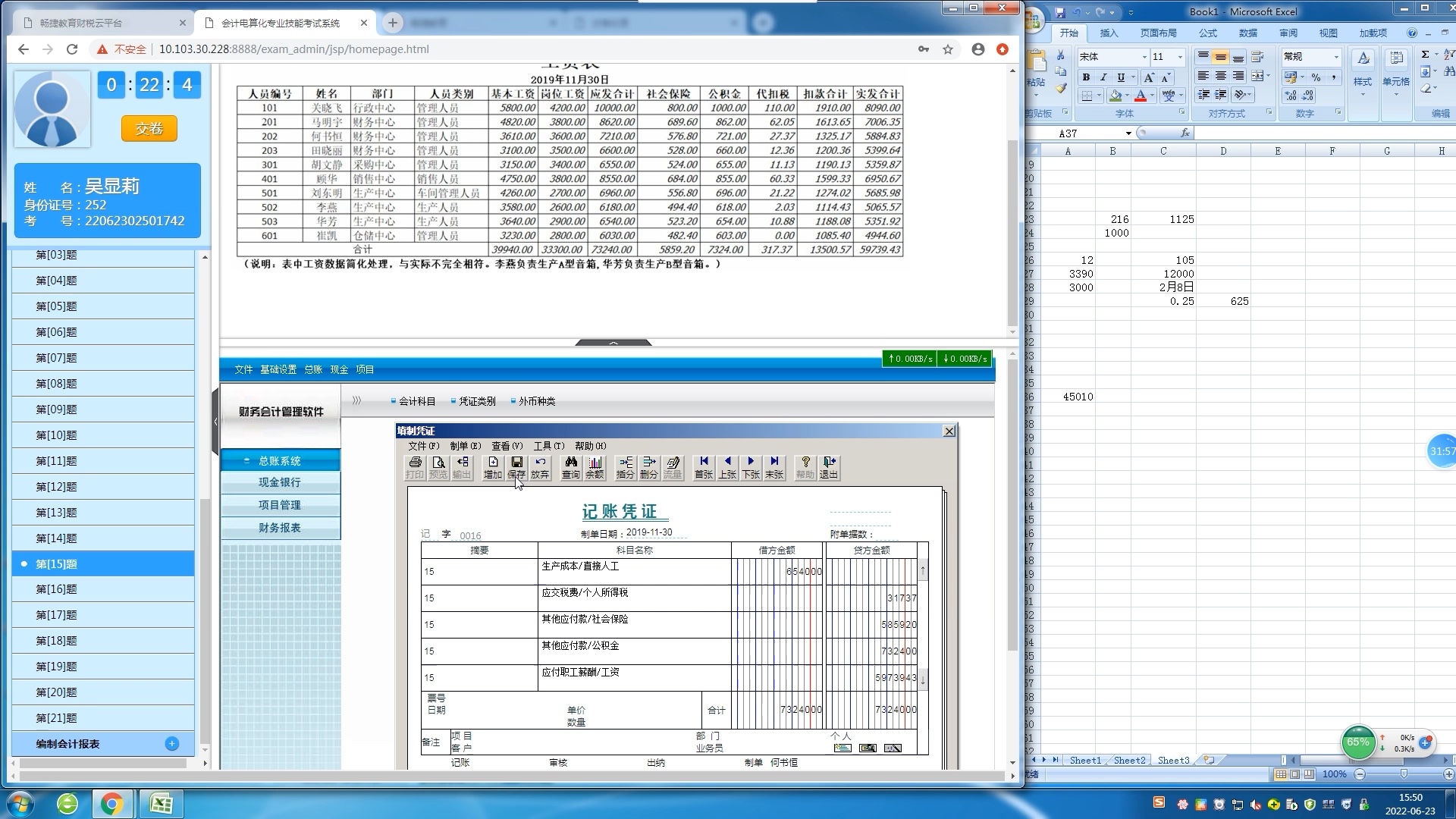This screenshot has height=819, width=1456.
Task: Click the 增加 (Add) voucher icon
Action: 493,467
